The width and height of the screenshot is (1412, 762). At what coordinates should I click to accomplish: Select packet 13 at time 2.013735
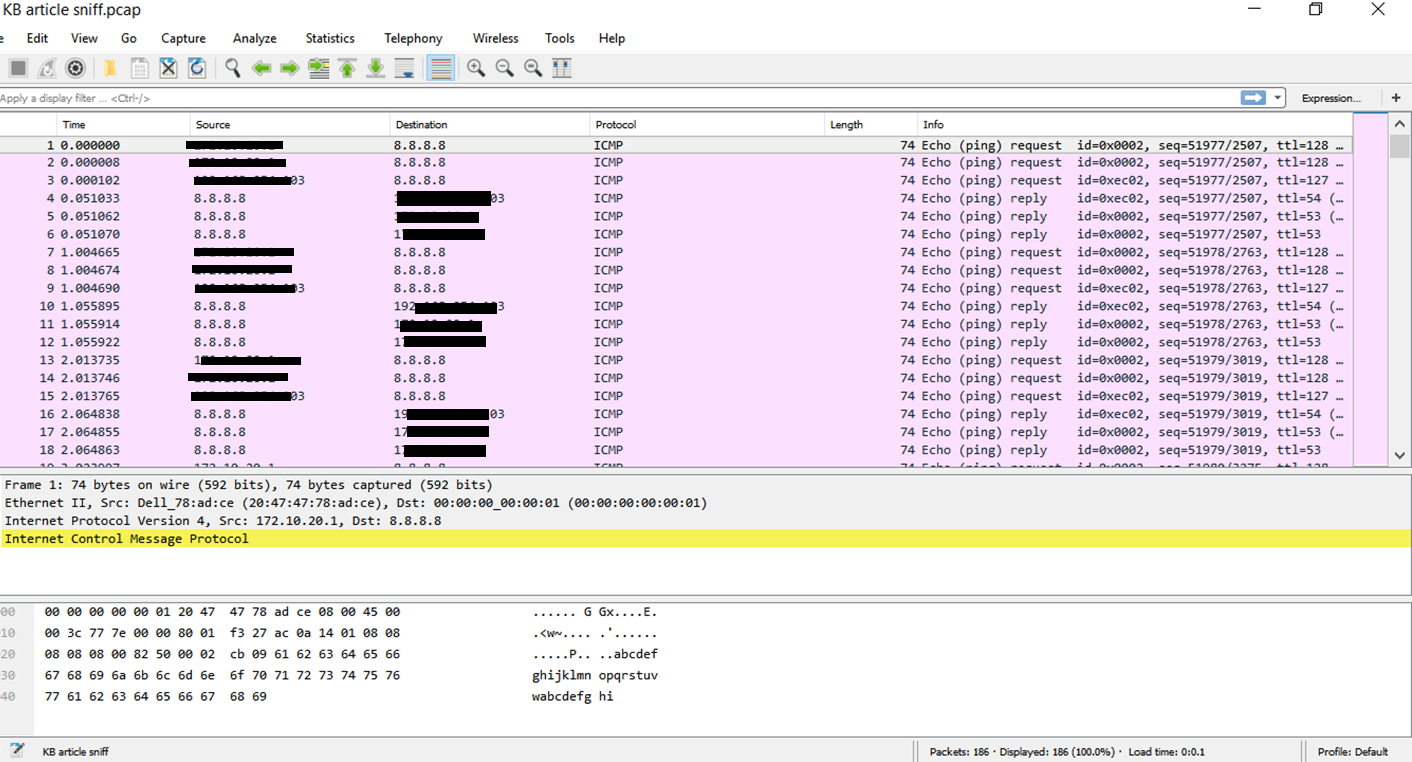coord(676,360)
